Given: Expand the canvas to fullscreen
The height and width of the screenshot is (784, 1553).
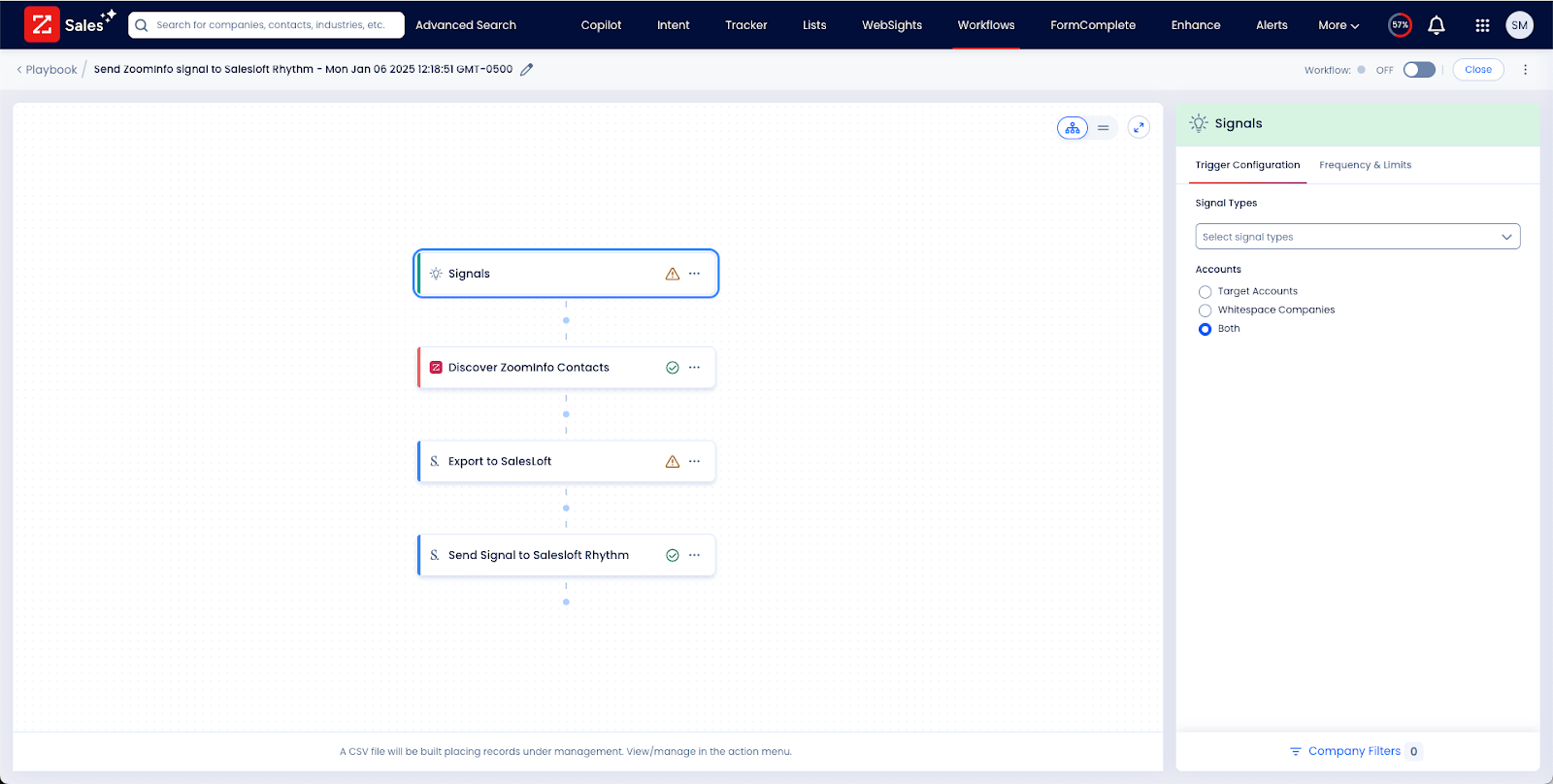Looking at the screenshot, I should point(1139,127).
